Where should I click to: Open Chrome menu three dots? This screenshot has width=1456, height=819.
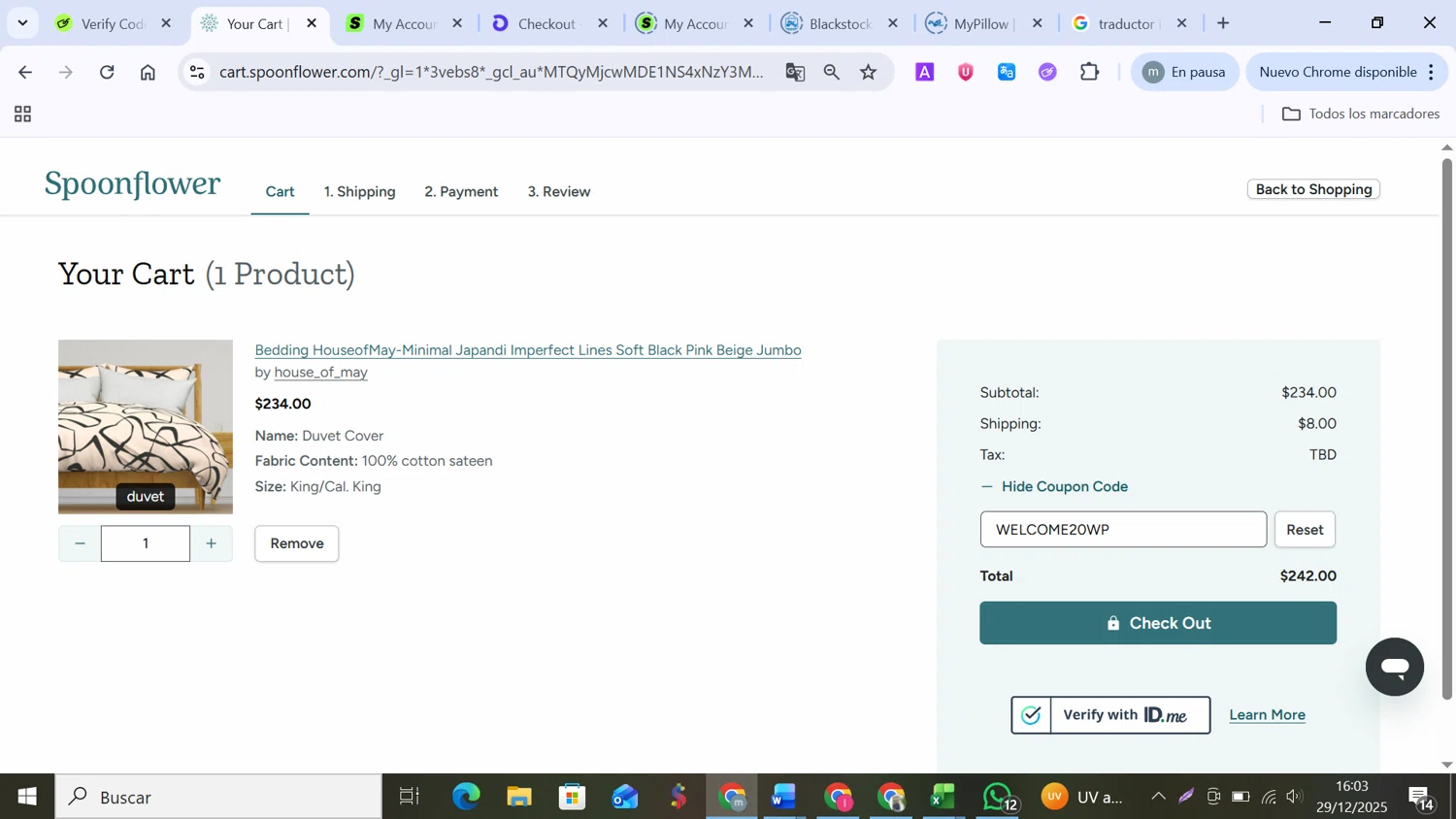1431,72
